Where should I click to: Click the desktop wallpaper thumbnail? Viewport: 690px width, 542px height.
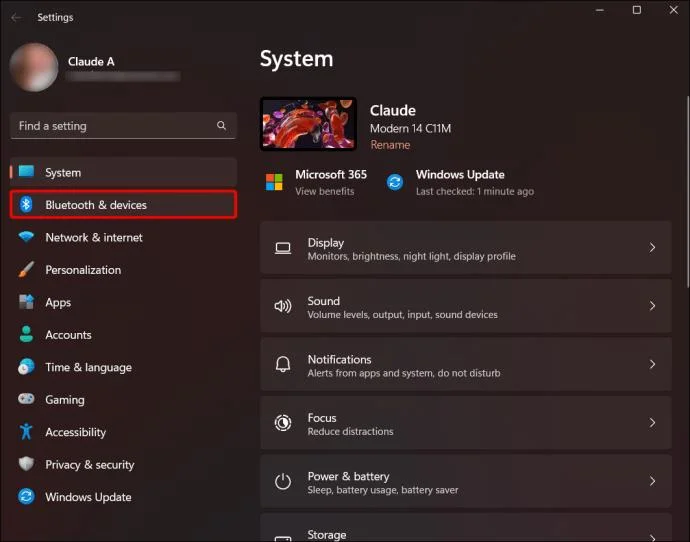pyautogui.click(x=308, y=124)
